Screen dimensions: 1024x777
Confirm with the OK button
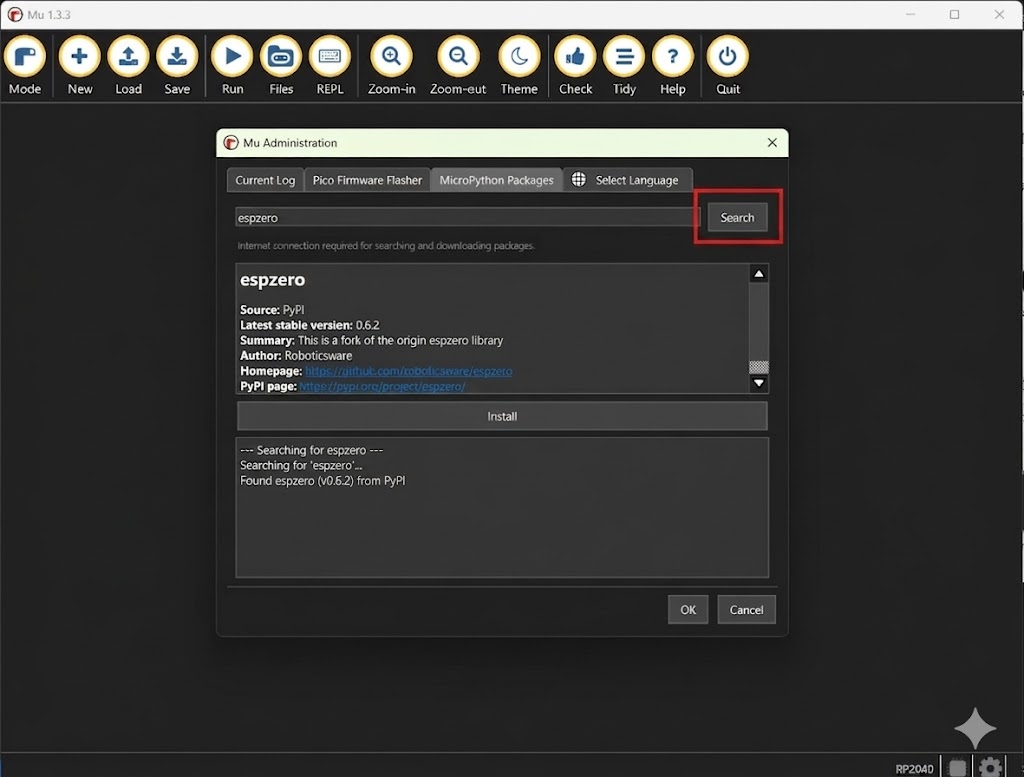(688, 610)
